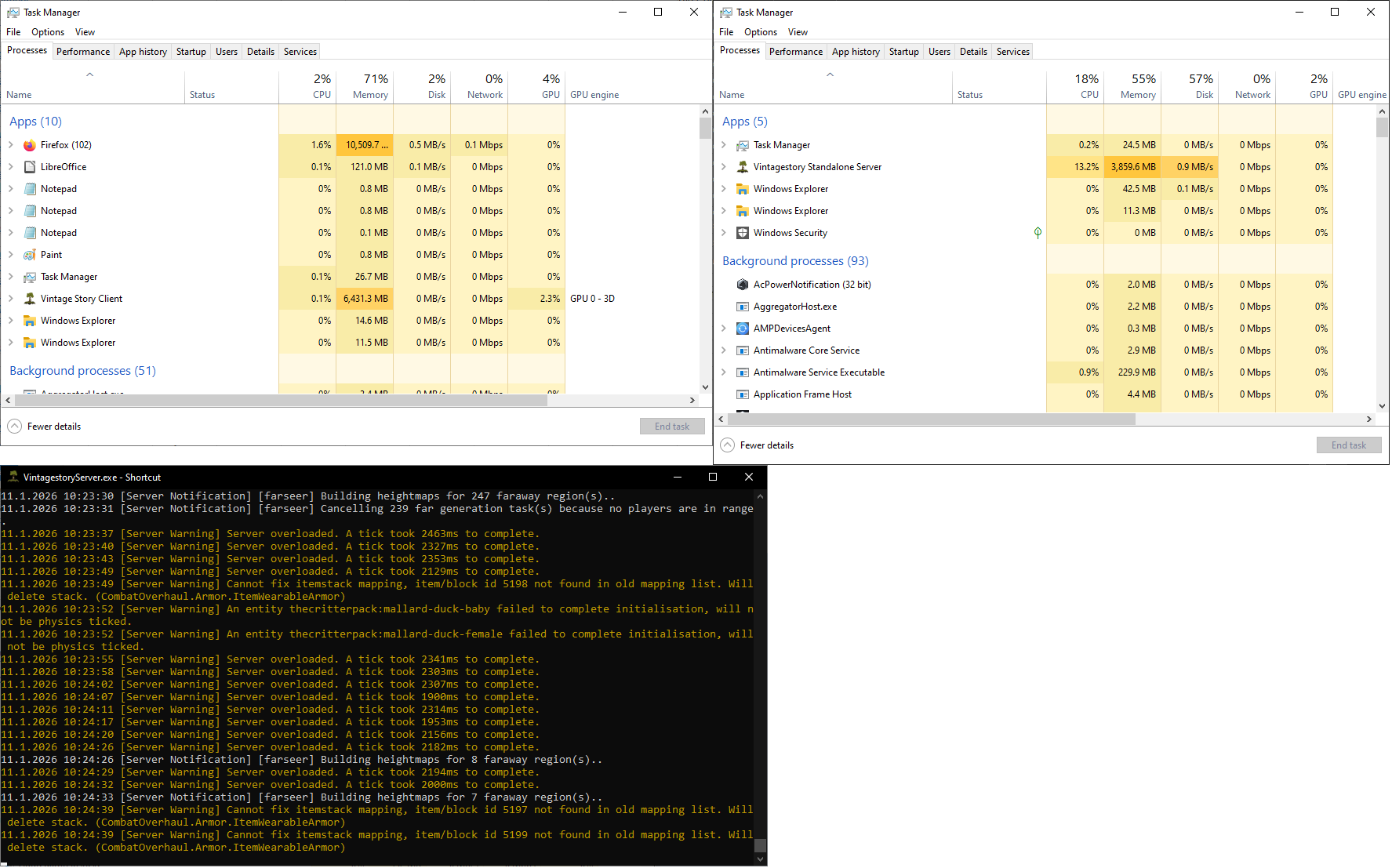Click the AcPowerNotification process icon
The image size is (1392, 868).
pos(743,285)
